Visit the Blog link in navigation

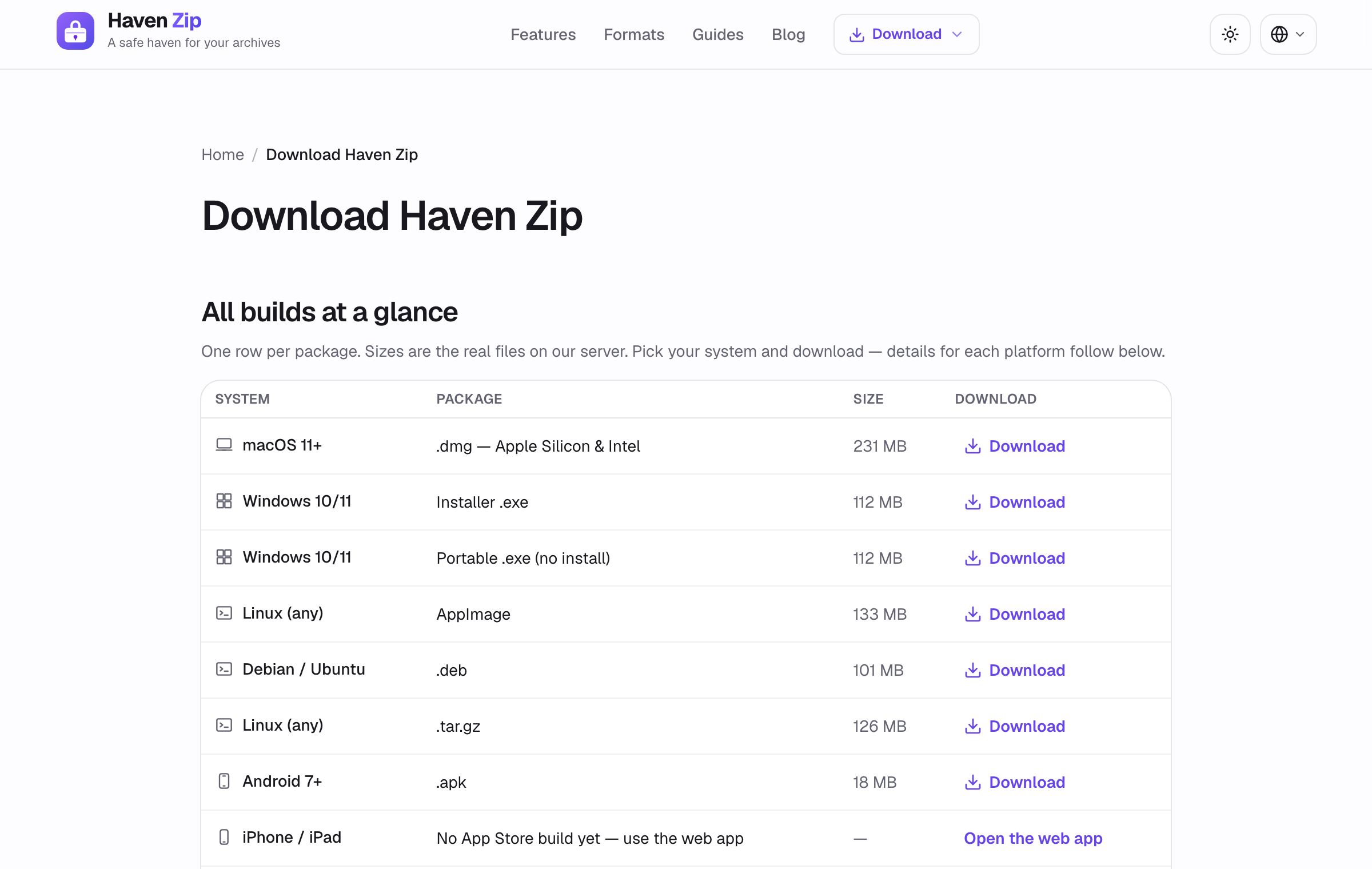(x=788, y=35)
